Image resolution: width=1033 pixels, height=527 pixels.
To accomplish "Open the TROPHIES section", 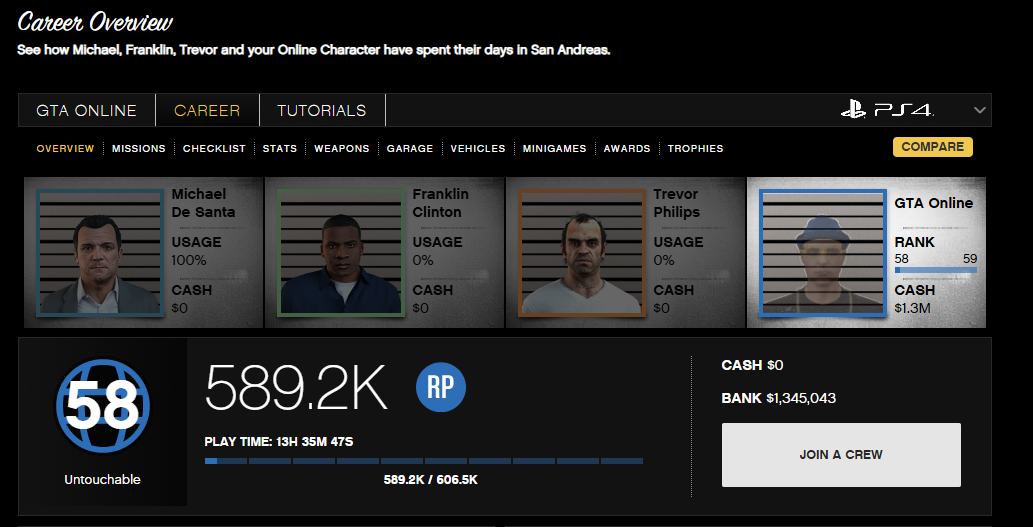I will pos(696,149).
